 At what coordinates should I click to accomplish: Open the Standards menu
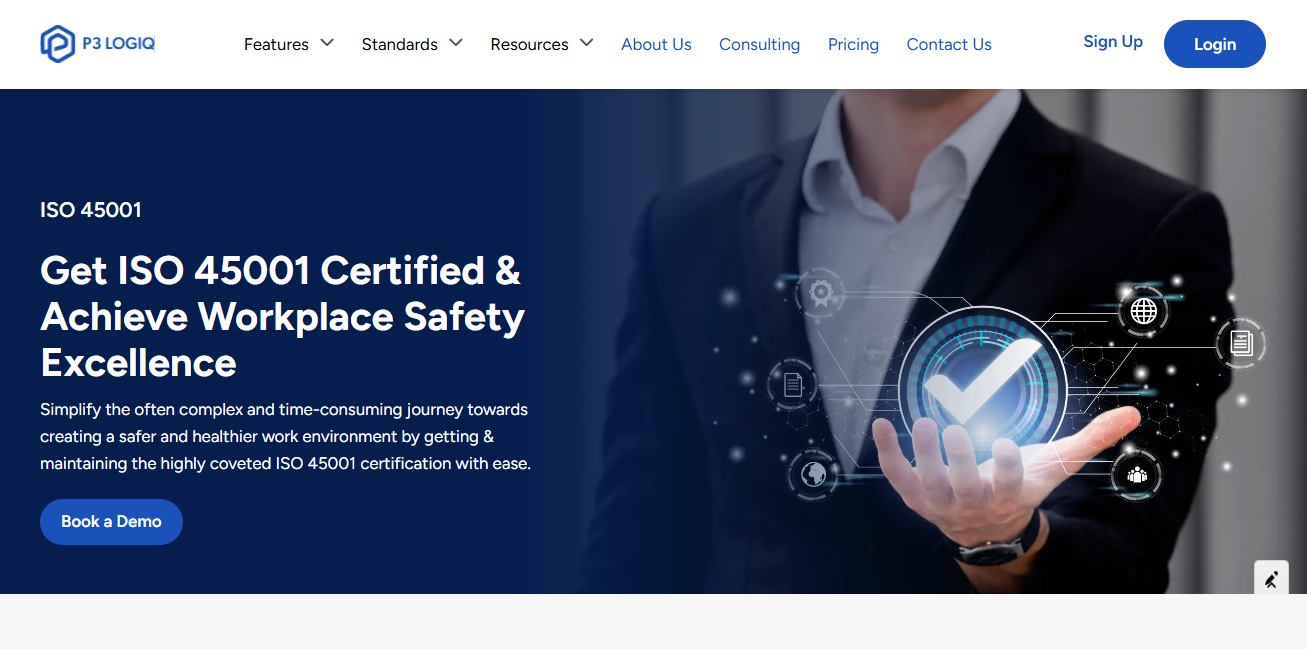point(399,44)
